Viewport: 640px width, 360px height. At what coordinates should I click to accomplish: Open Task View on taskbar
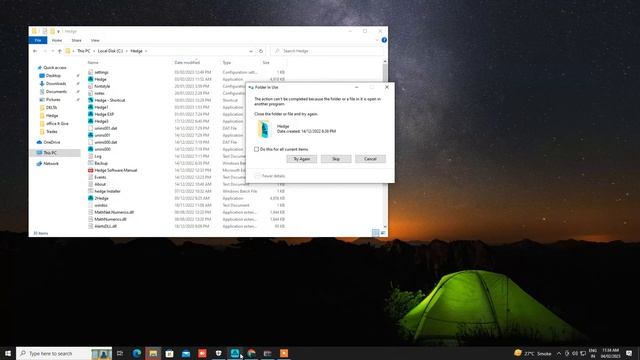point(120,353)
